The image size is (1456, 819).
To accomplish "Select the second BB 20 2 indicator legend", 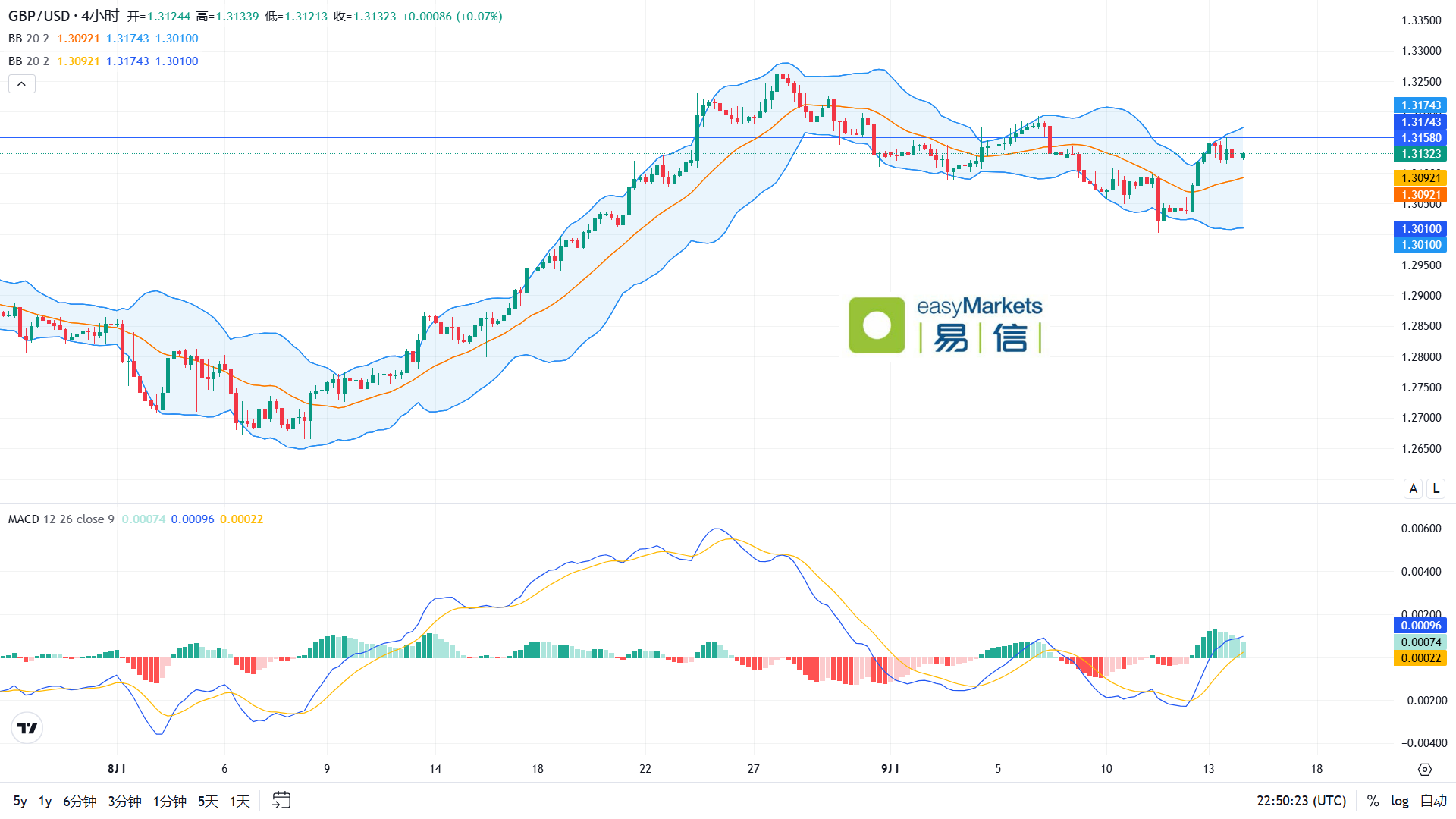I will 103,61.
